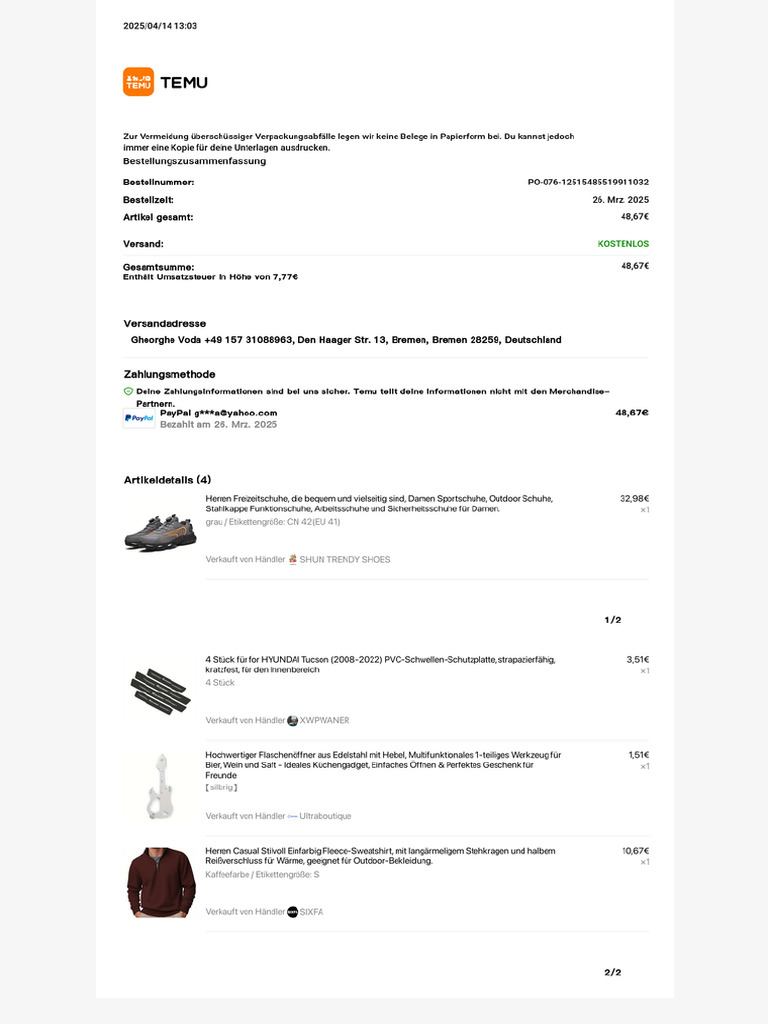The height and width of the screenshot is (1024, 768).
Task: Click the SHUN TRENDY SHOES merchant icon
Action: coord(293,559)
